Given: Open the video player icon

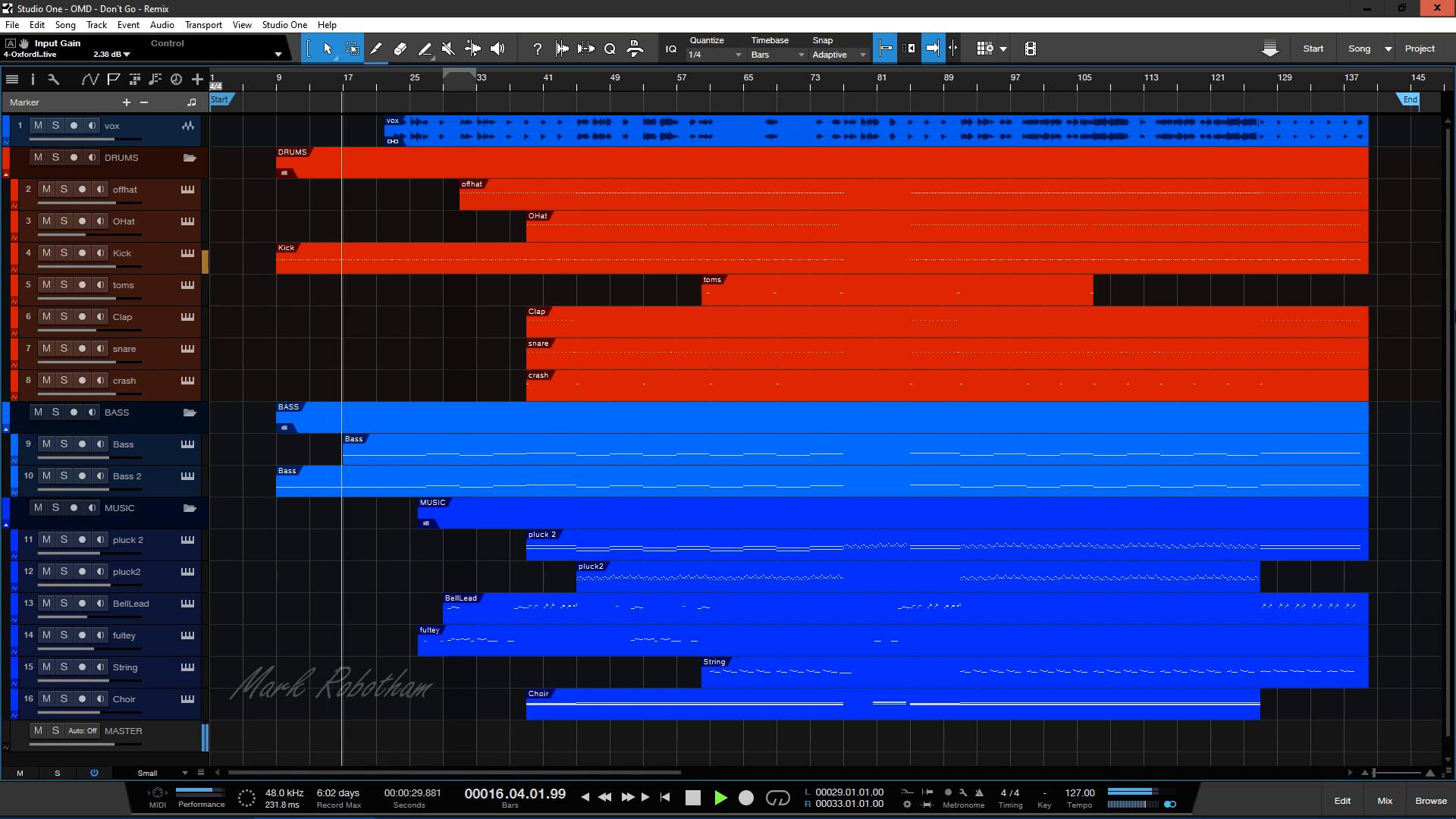Looking at the screenshot, I should (1030, 49).
